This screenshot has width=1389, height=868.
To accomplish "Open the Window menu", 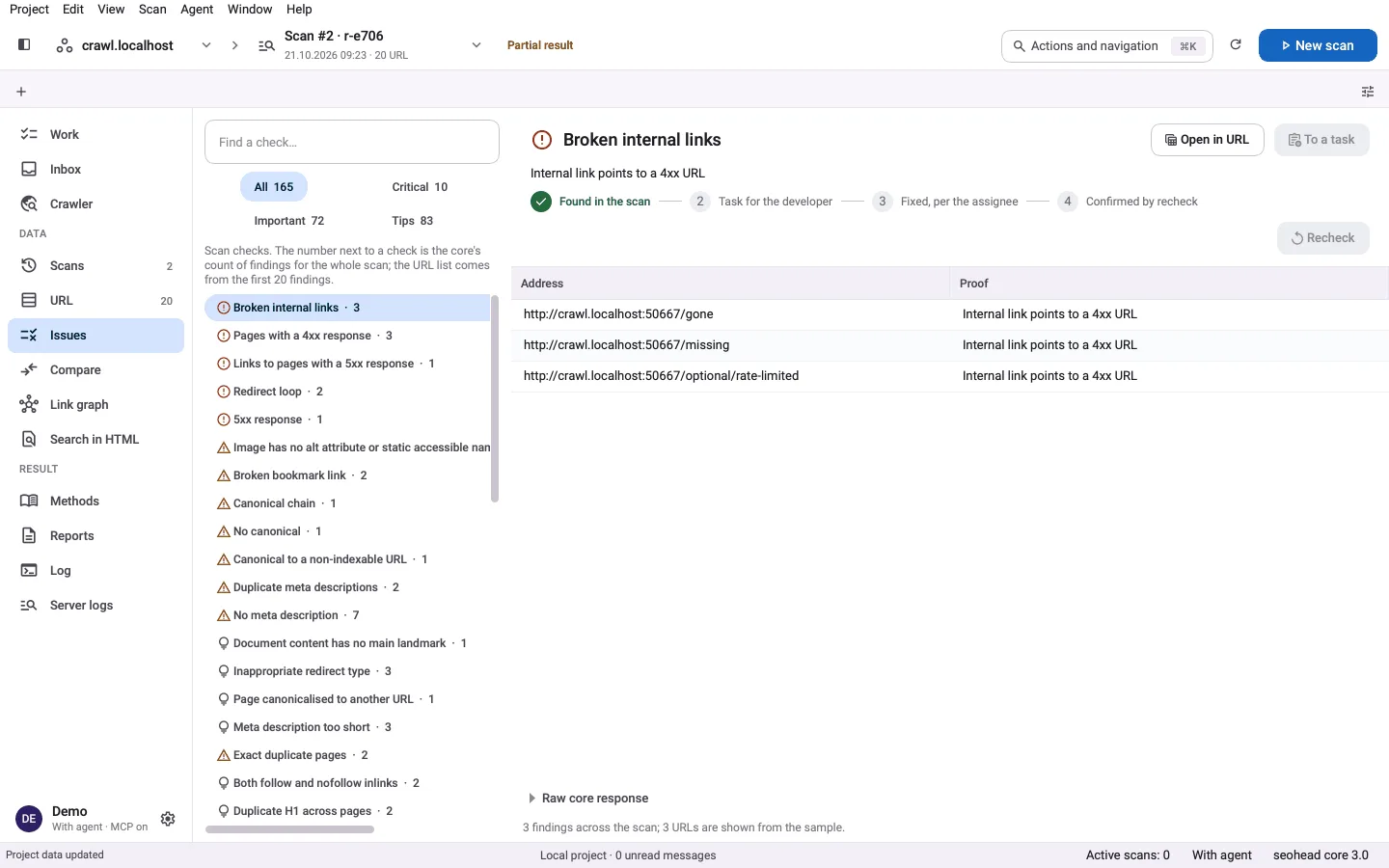I will (x=250, y=9).
